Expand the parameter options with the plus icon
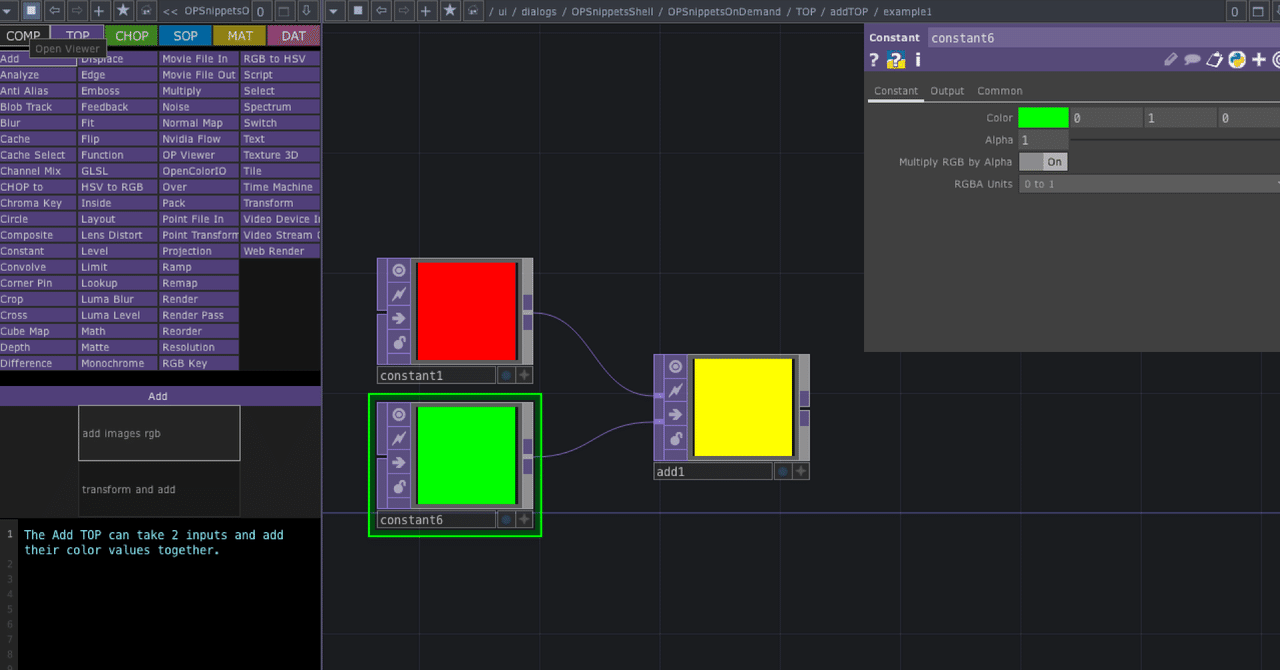This screenshot has height=670, width=1280. (1258, 59)
